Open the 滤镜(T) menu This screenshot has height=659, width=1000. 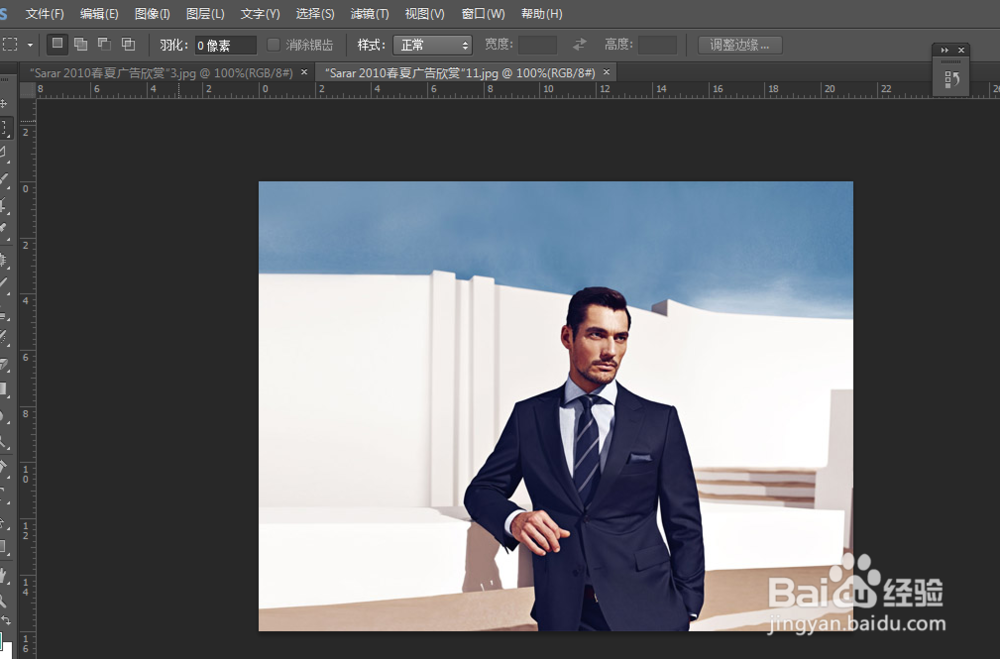[x=370, y=13]
